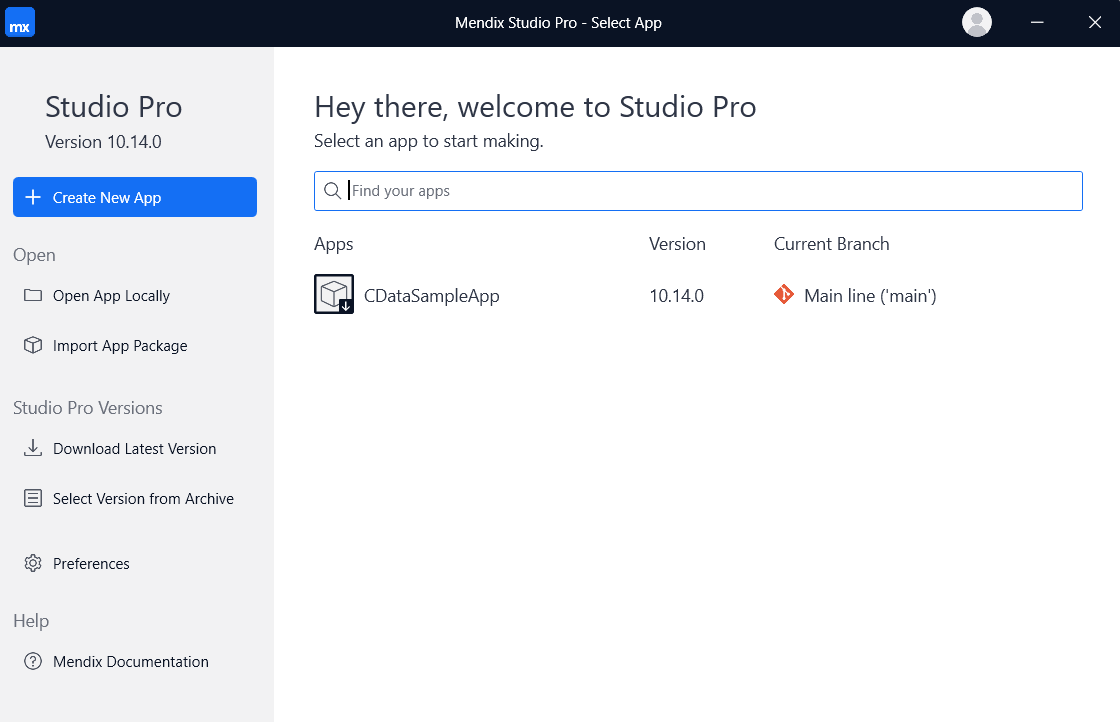Focus the Find your apps search field
The width and height of the screenshot is (1120, 722).
(x=710, y=191)
